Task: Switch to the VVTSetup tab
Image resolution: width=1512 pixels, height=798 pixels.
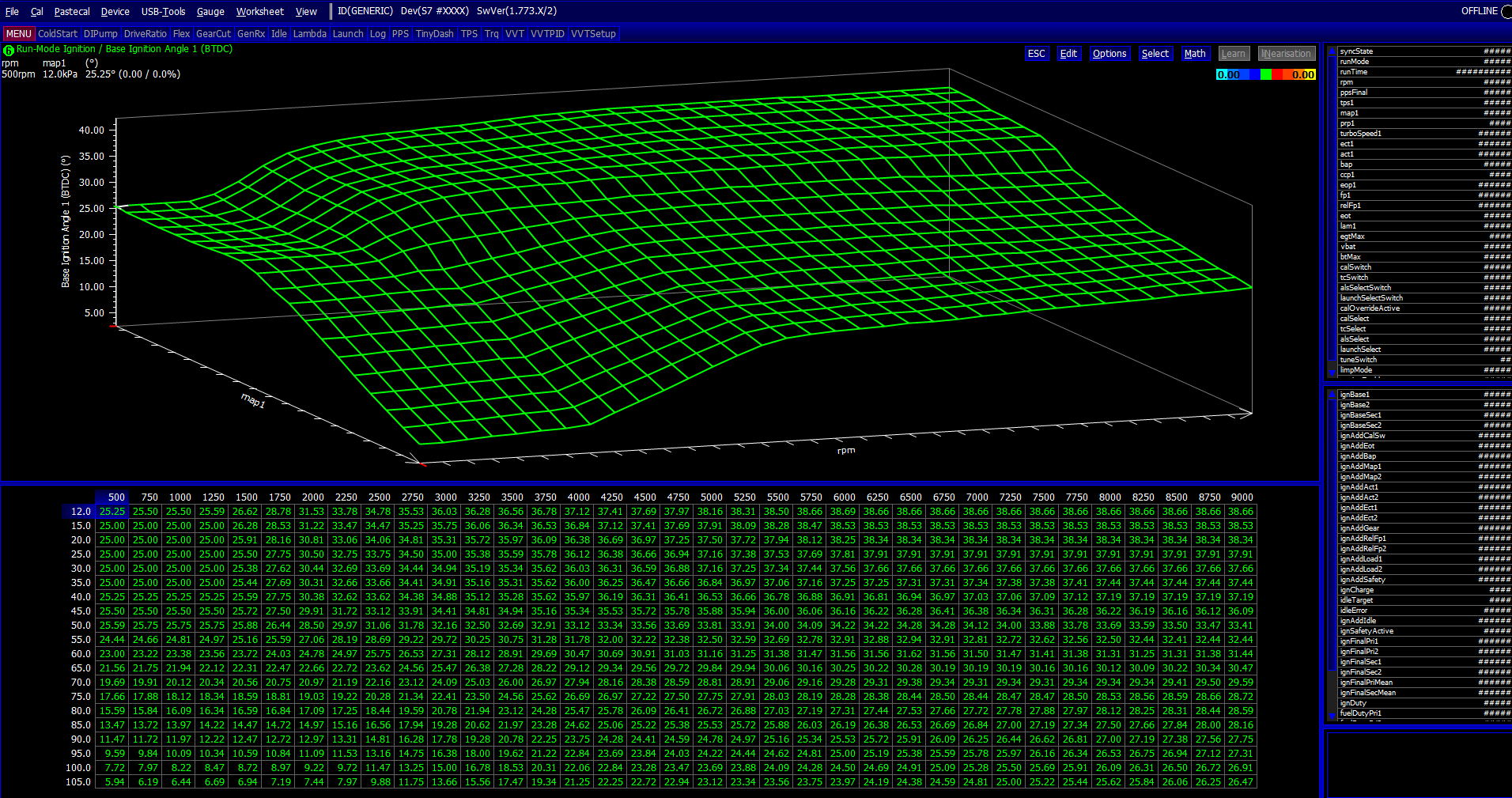Action: pyautogui.click(x=593, y=34)
